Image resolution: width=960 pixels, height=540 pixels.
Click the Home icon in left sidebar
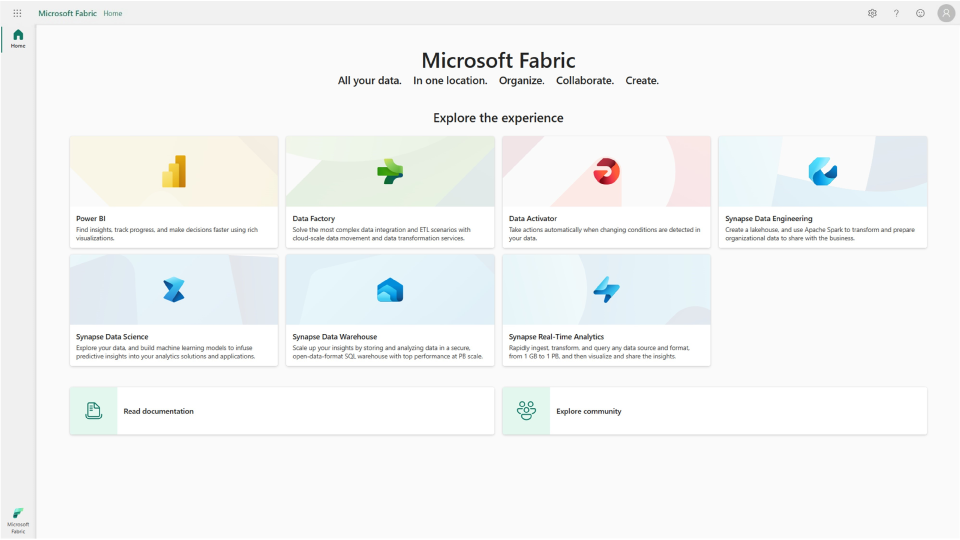pyautogui.click(x=18, y=38)
